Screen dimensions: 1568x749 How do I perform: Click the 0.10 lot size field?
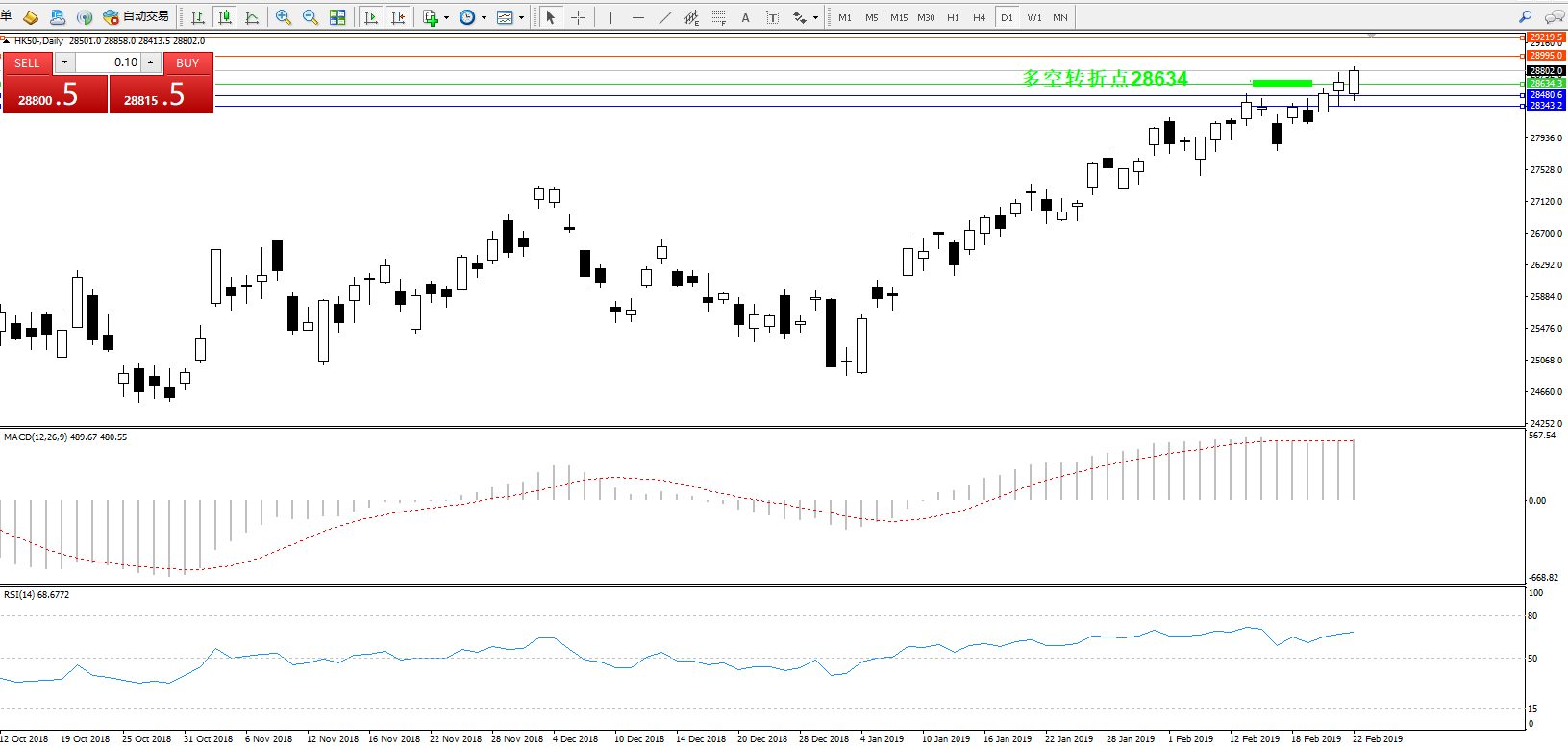point(107,62)
